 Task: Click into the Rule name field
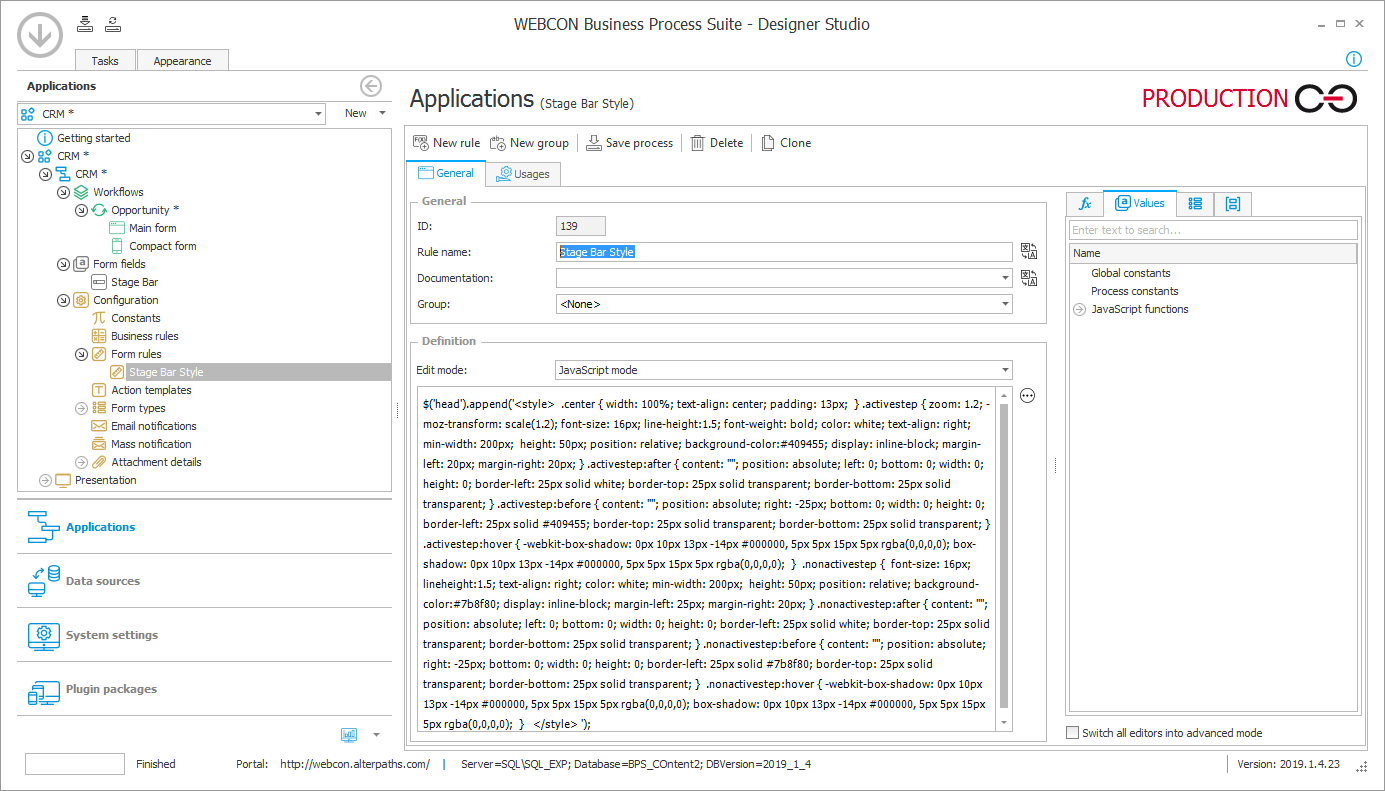pos(784,252)
